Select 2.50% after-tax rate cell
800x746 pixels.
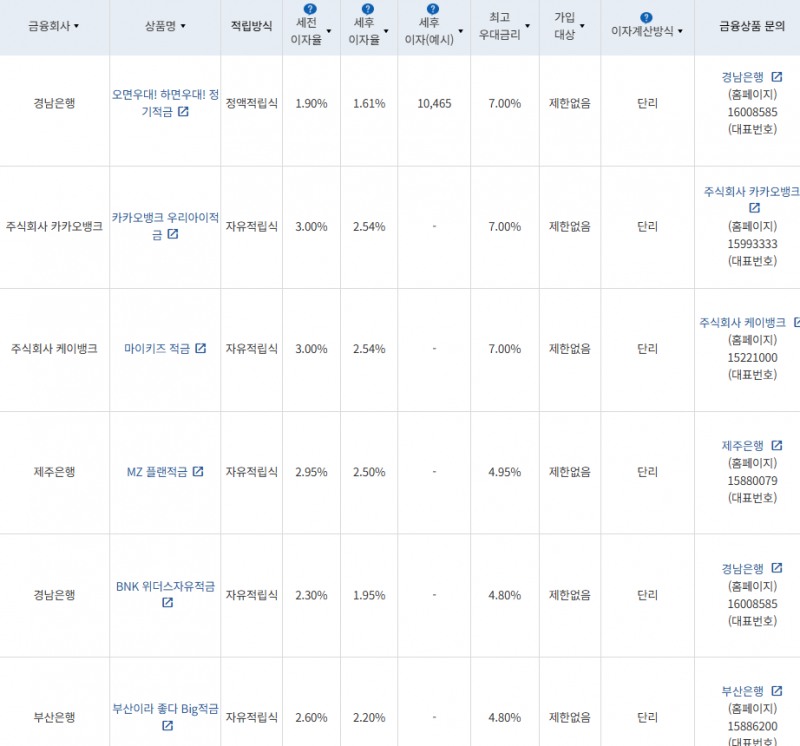click(x=369, y=472)
